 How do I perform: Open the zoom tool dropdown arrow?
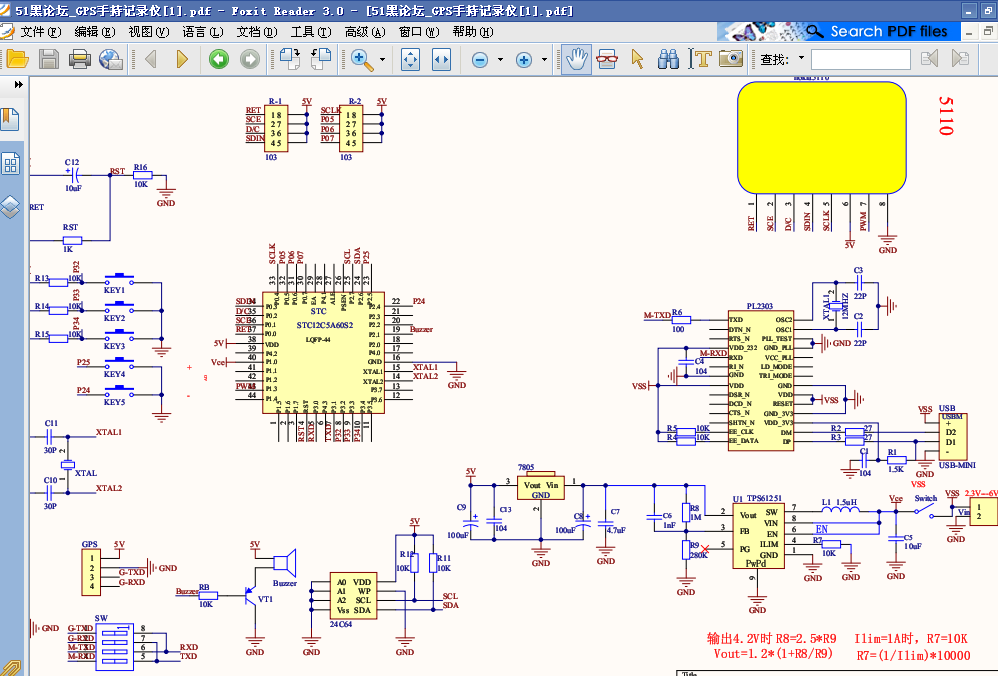(383, 59)
